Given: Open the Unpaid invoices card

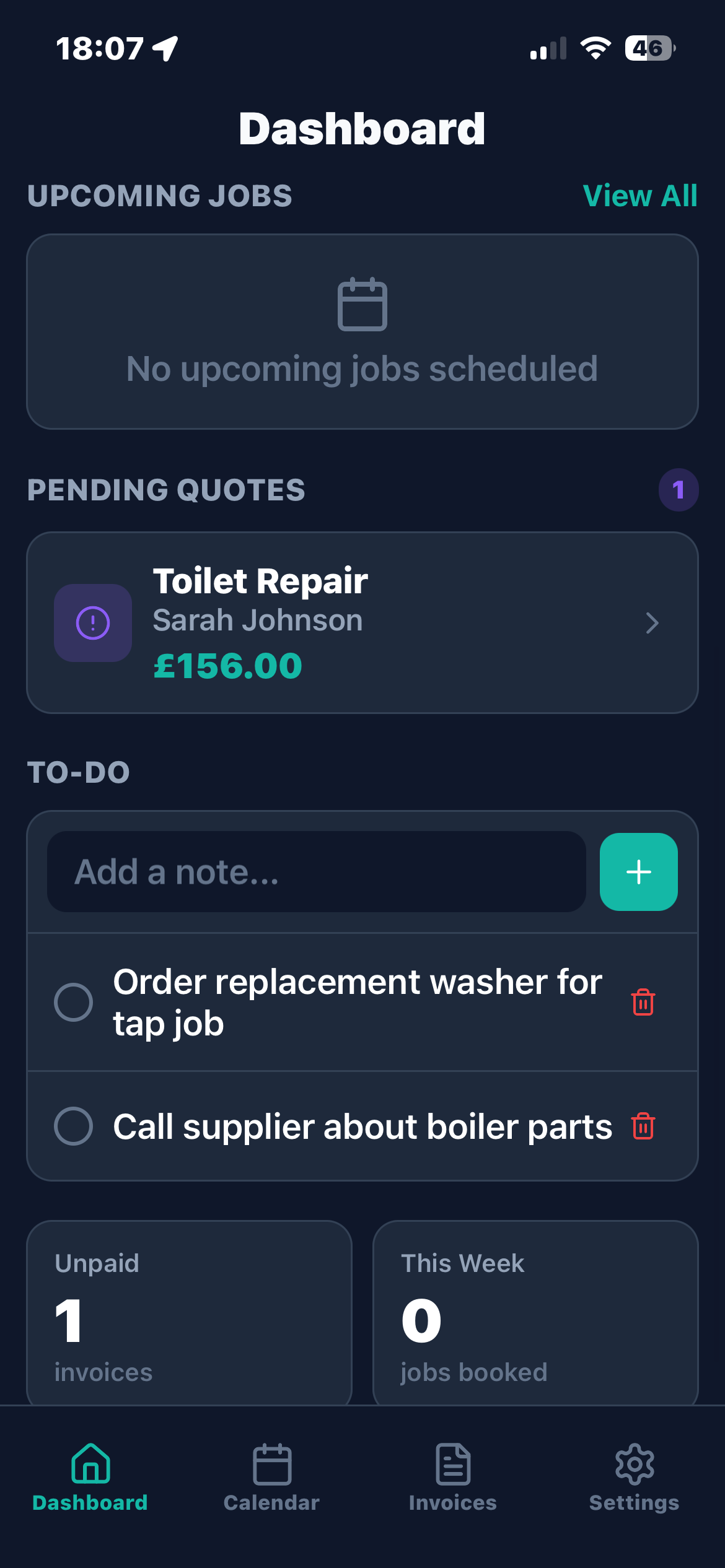Looking at the screenshot, I should click(x=189, y=1313).
